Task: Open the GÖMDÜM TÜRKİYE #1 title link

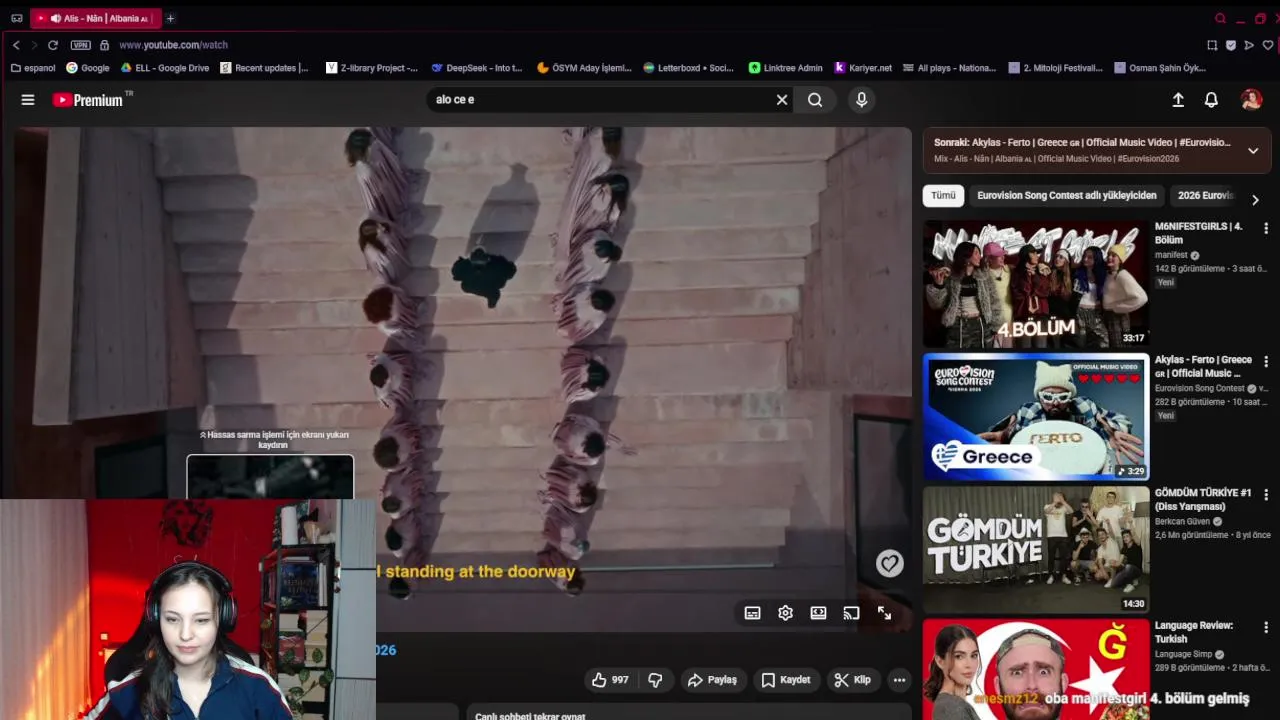Action: [1203, 499]
